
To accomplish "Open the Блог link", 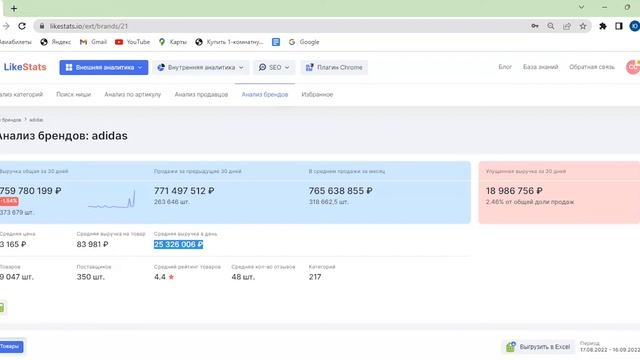I will click(x=505, y=67).
